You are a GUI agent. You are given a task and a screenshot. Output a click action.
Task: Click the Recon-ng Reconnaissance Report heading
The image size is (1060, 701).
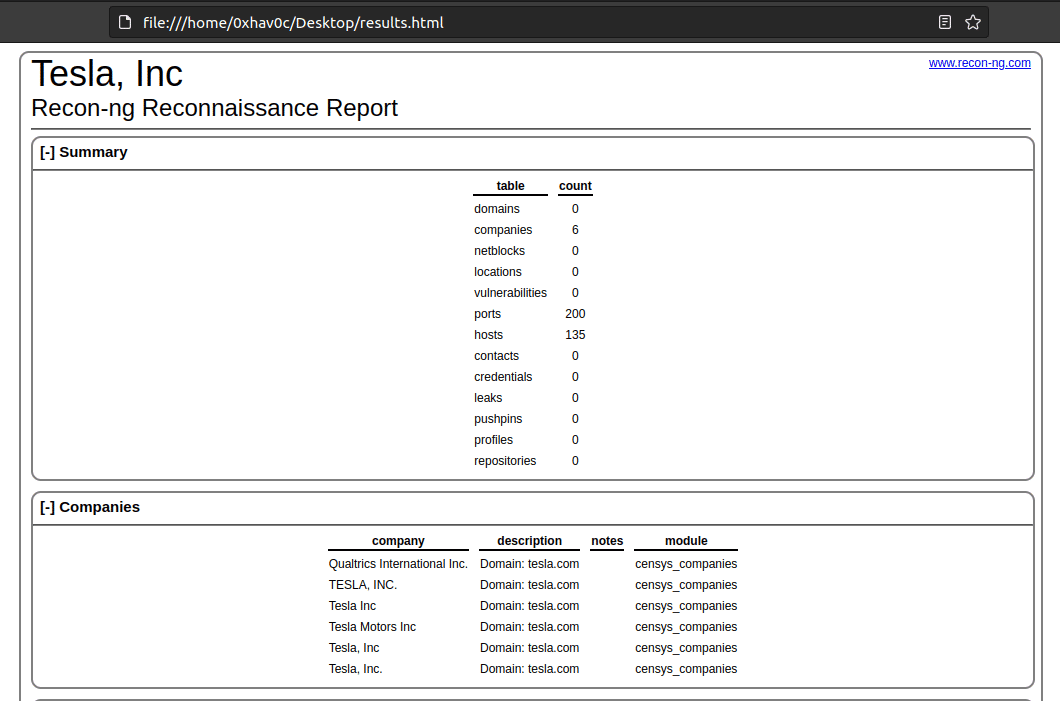[x=214, y=108]
